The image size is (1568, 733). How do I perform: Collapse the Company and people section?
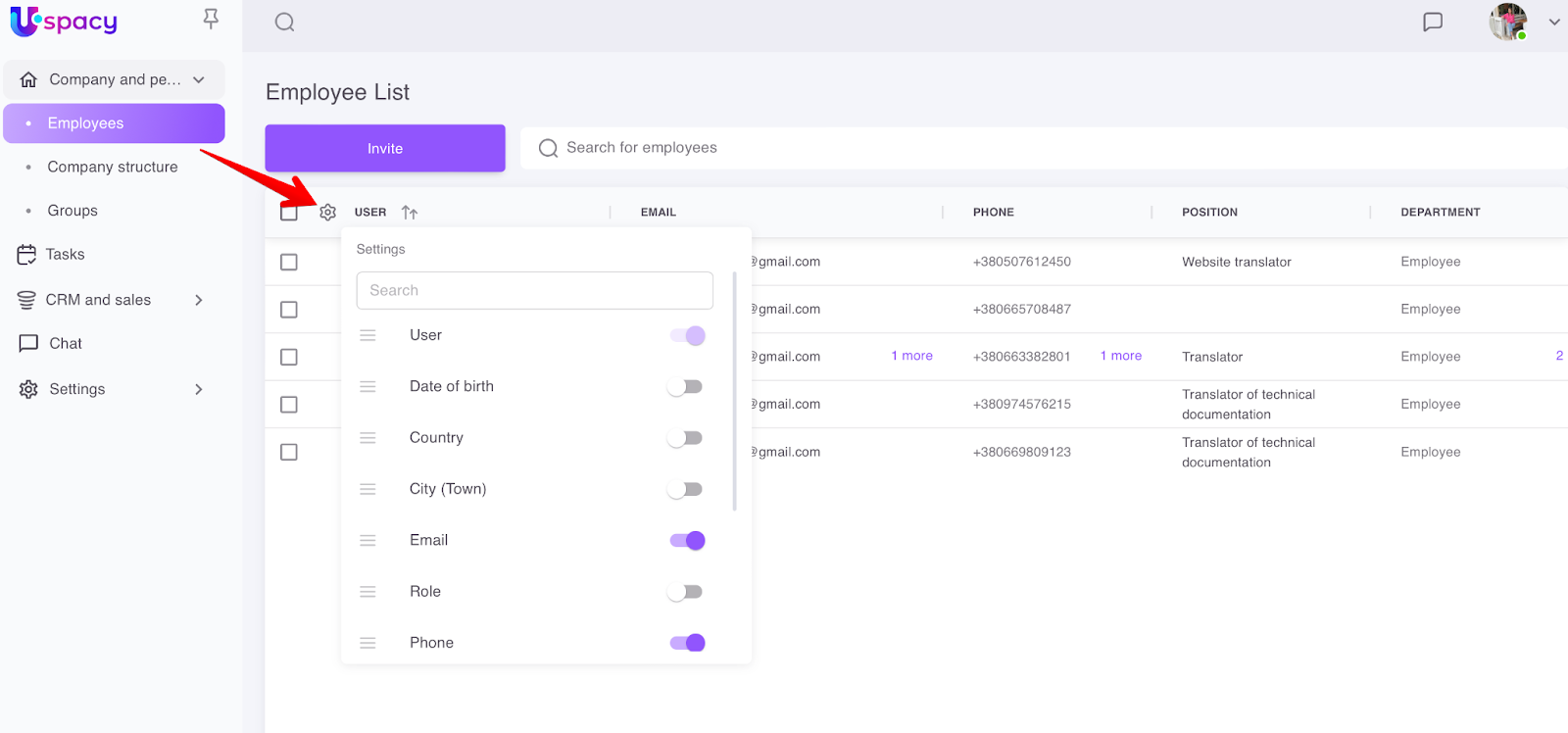pyautogui.click(x=199, y=79)
